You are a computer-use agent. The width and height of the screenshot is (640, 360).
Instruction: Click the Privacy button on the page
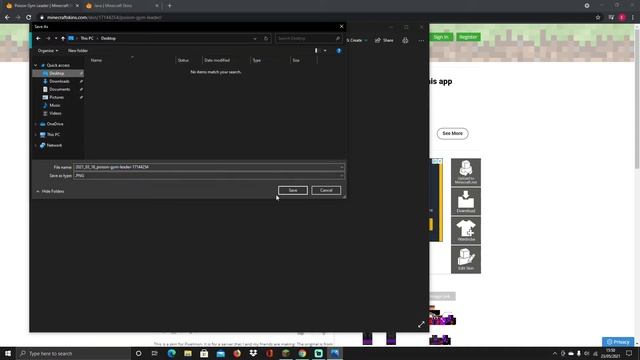coord(618,342)
